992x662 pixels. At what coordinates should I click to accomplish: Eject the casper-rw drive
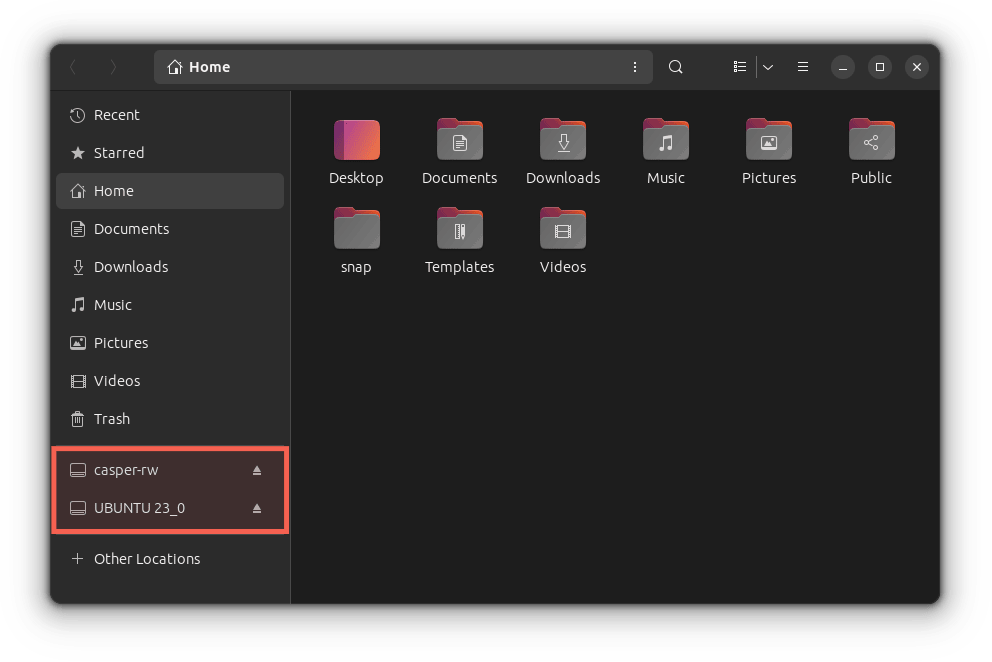(256, 470)
